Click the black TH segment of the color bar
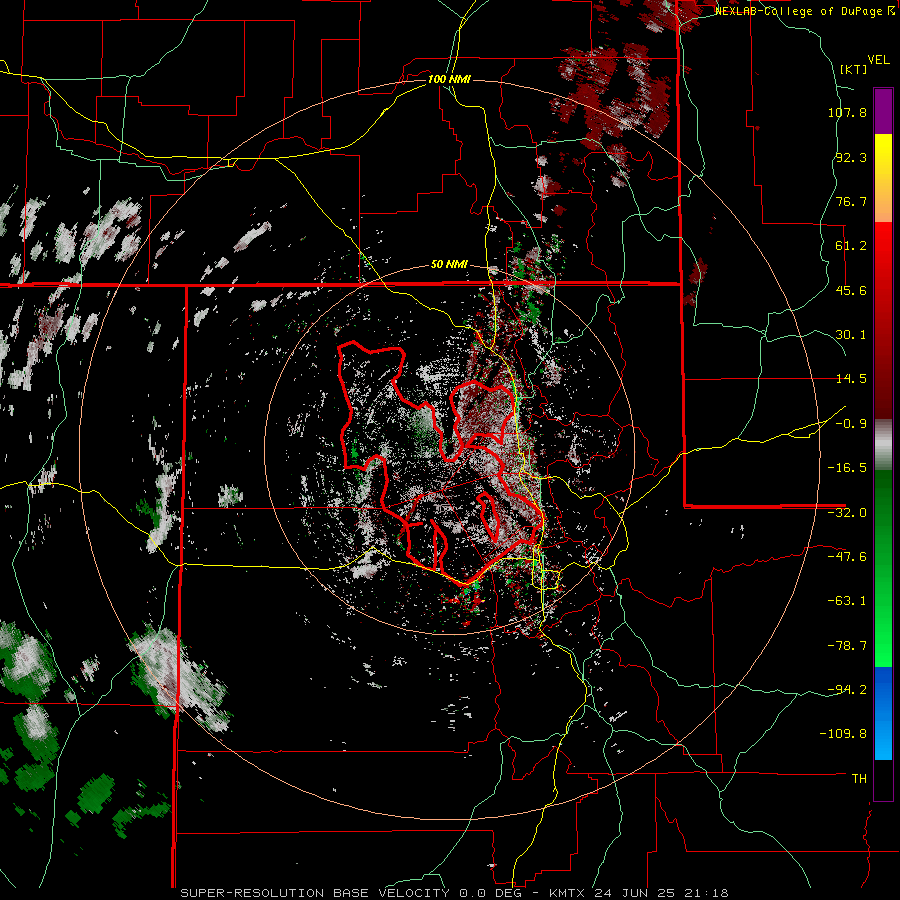 [883, 780]
